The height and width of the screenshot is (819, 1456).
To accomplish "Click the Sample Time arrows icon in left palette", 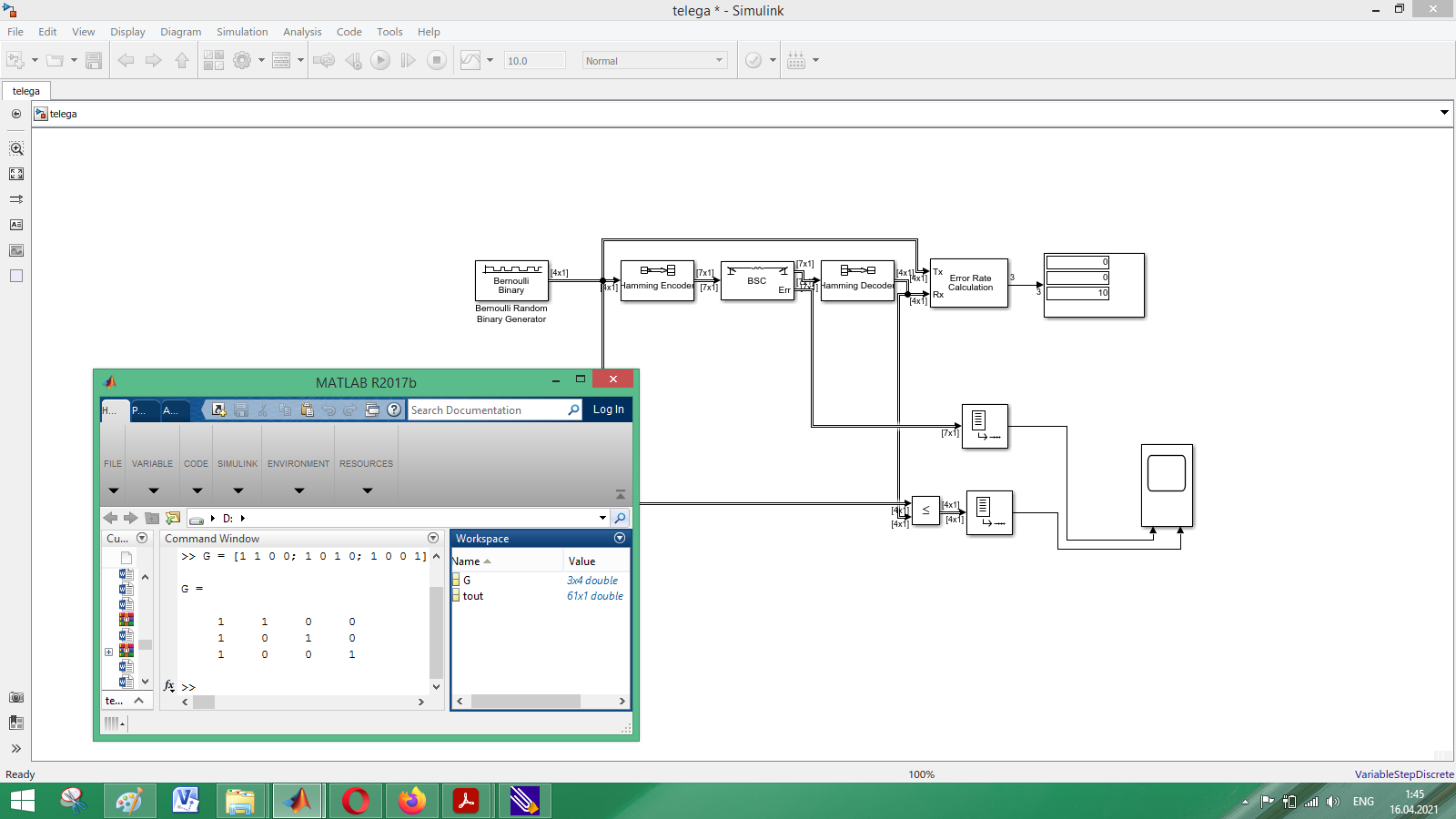I will (x=16, y=199).
